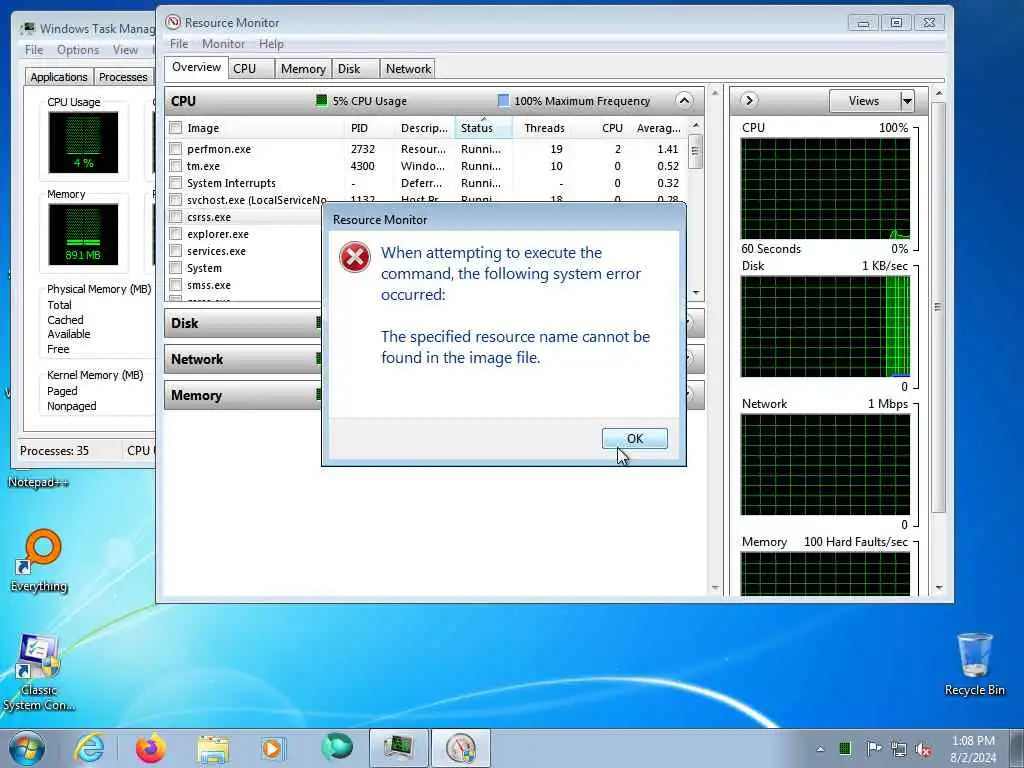1024x768 pixels.
Task: Open the taskbar clock and date
Action: tap(973, 749)
